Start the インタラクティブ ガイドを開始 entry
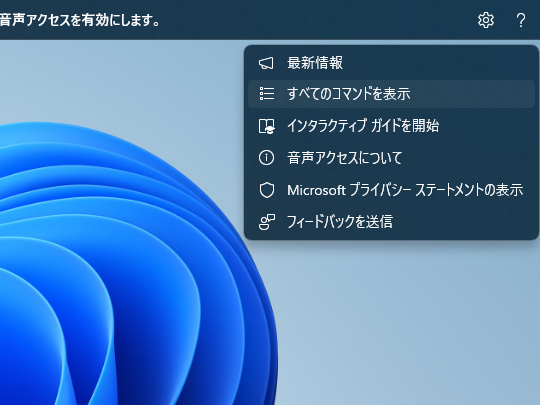The height and width of the screenshot is (405, 540). (391, 126)
